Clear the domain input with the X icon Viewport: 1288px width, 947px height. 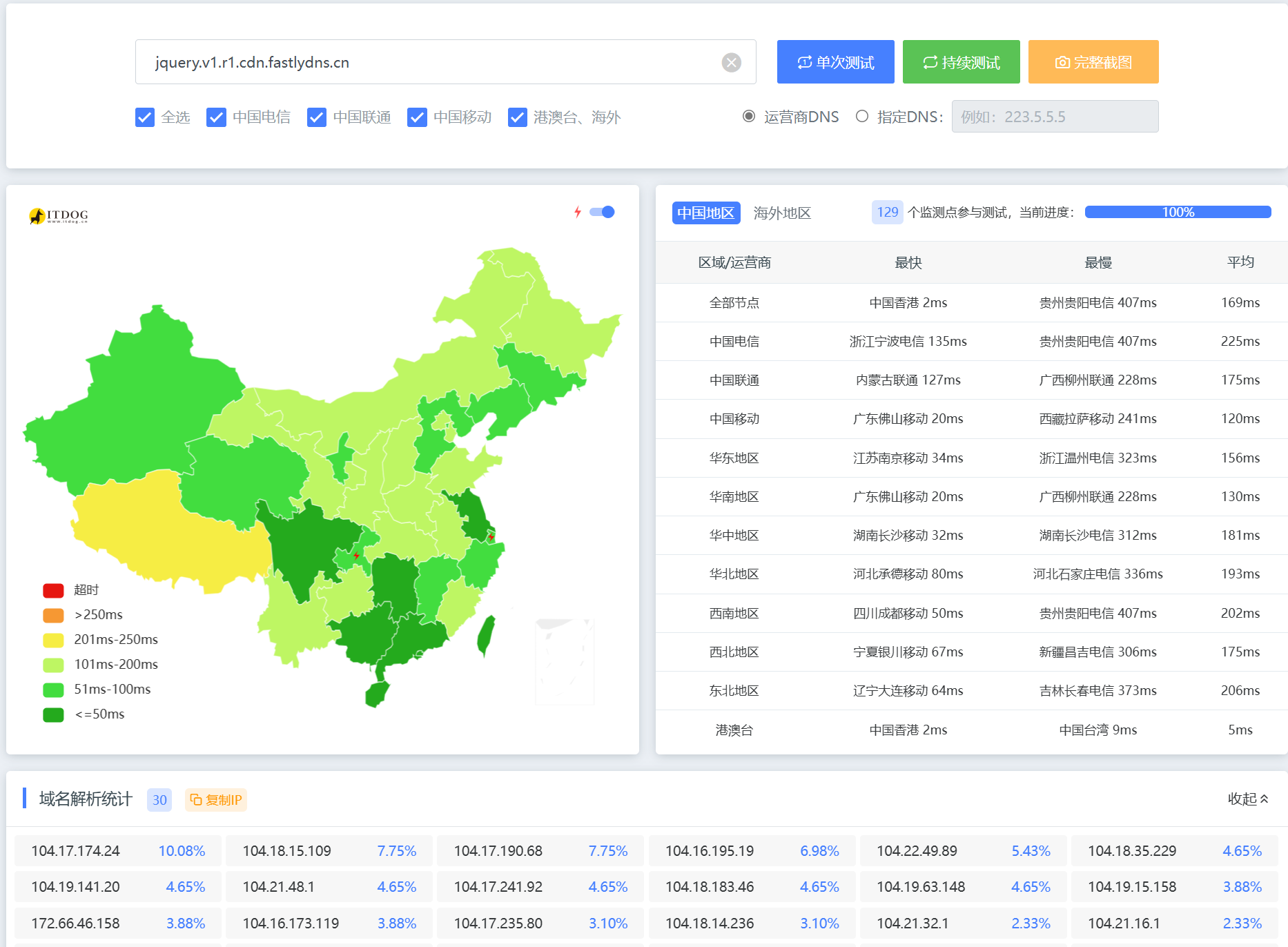click(x=731, y=63)
